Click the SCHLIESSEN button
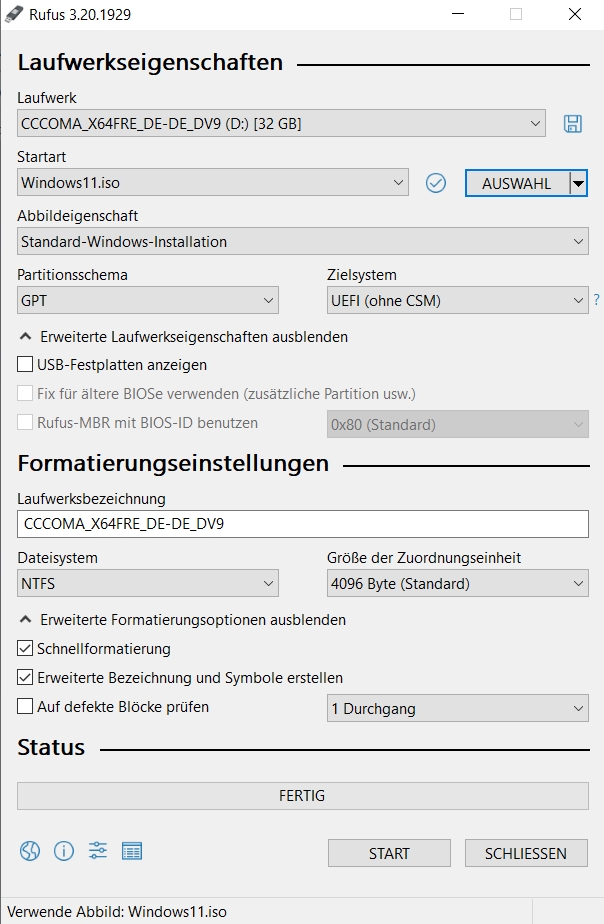The image size is (604, 924). click(526, 853)
